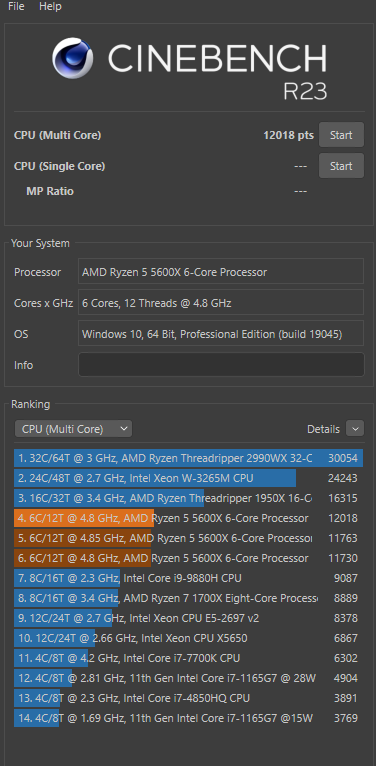Select the i7-1165G7 @15W ranking entry
The height and width of the screenshot is (766, 376).
pos(188,718)
